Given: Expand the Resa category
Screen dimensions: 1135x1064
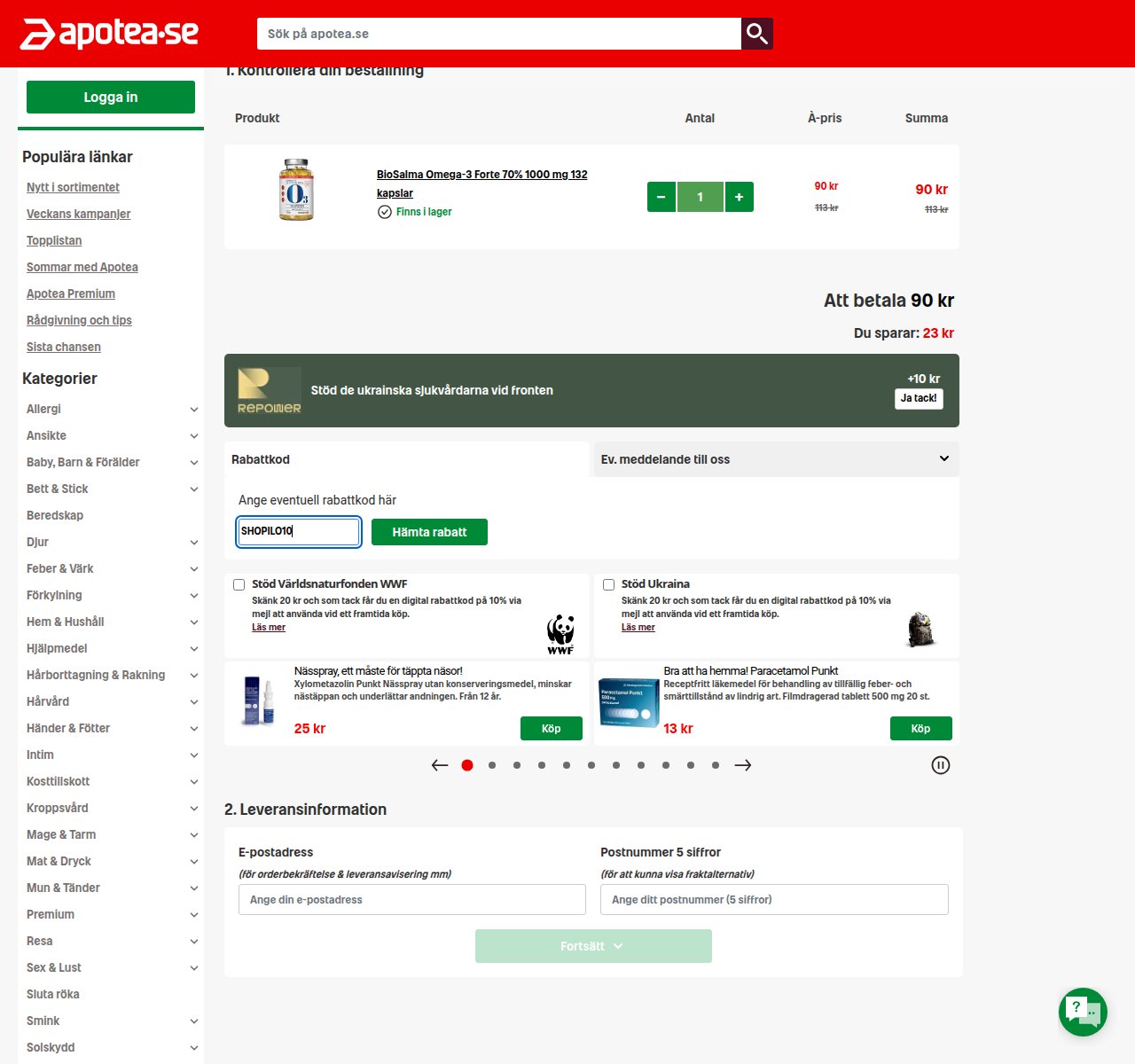Looking at the screenshot, I should [194, 942].
